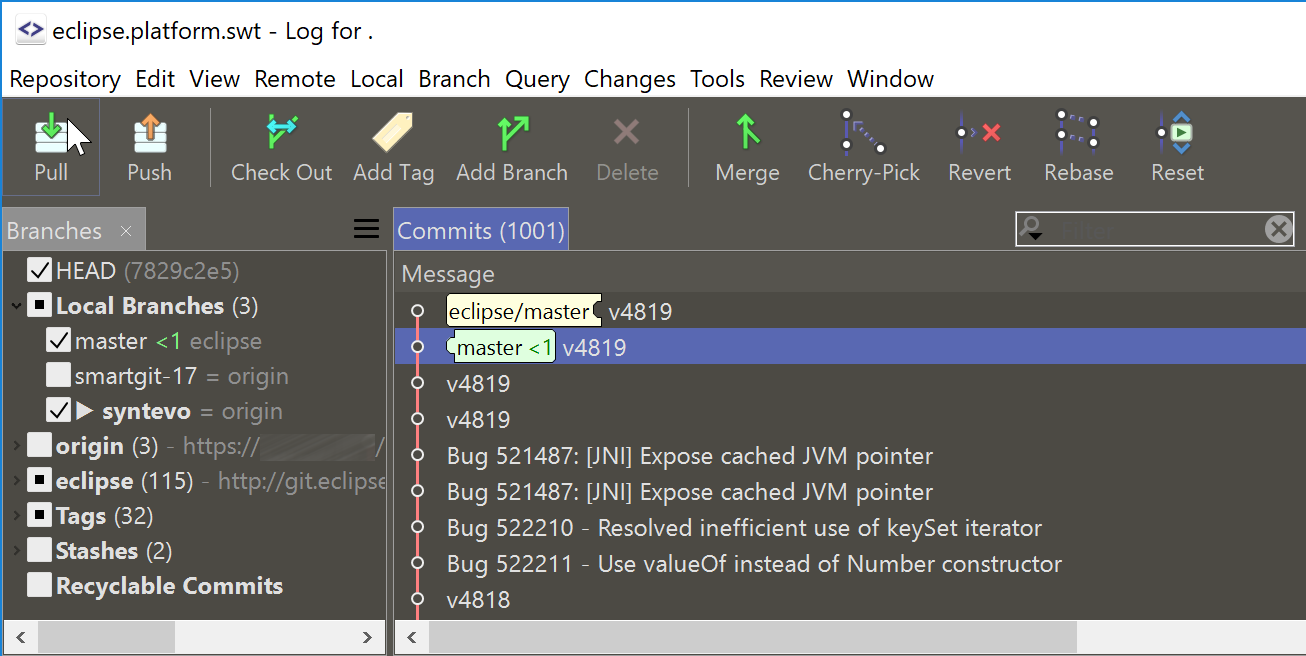The height and width of the screenshot is (656, 1306).
Task: Use the Add Branch tool
Action: (x=512, y=145)
